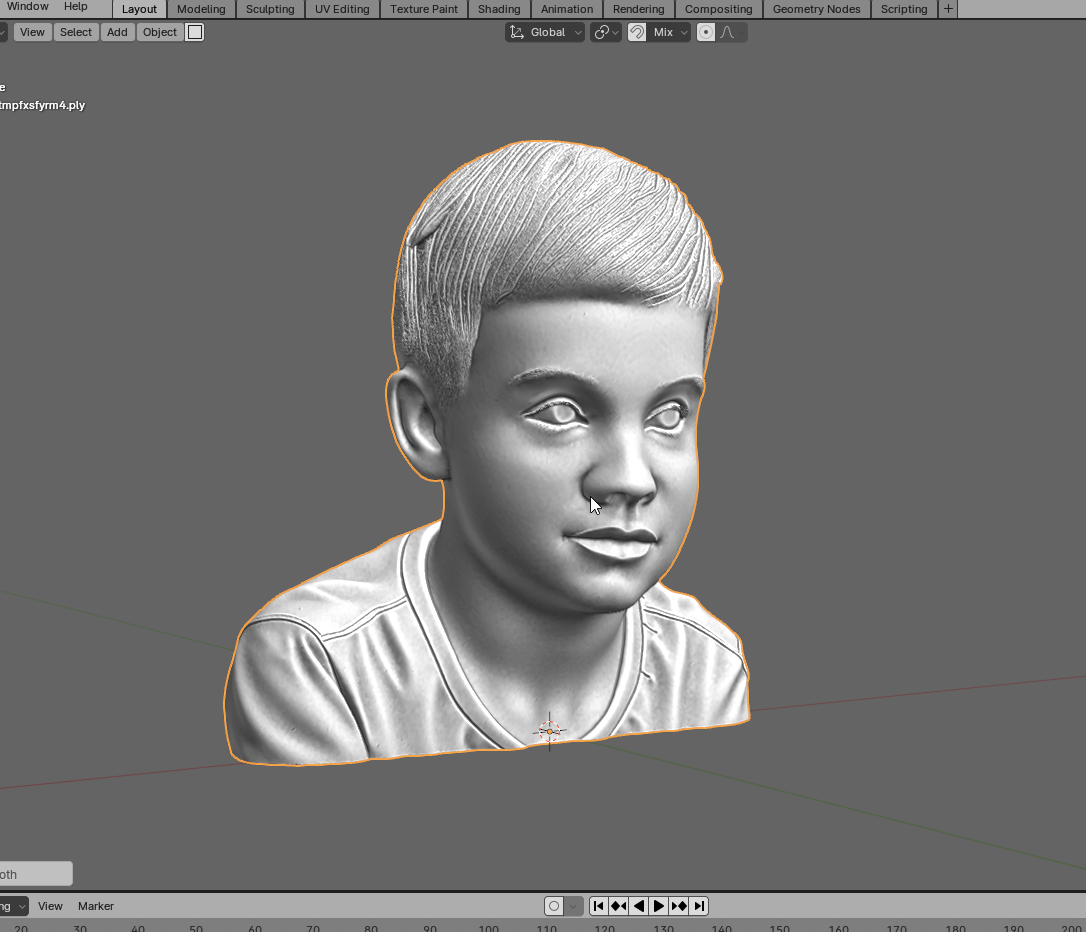The width and height of the screenshot is (1086, 932).
Task: Open the timeline Marker menu
Action: point(96,906)
